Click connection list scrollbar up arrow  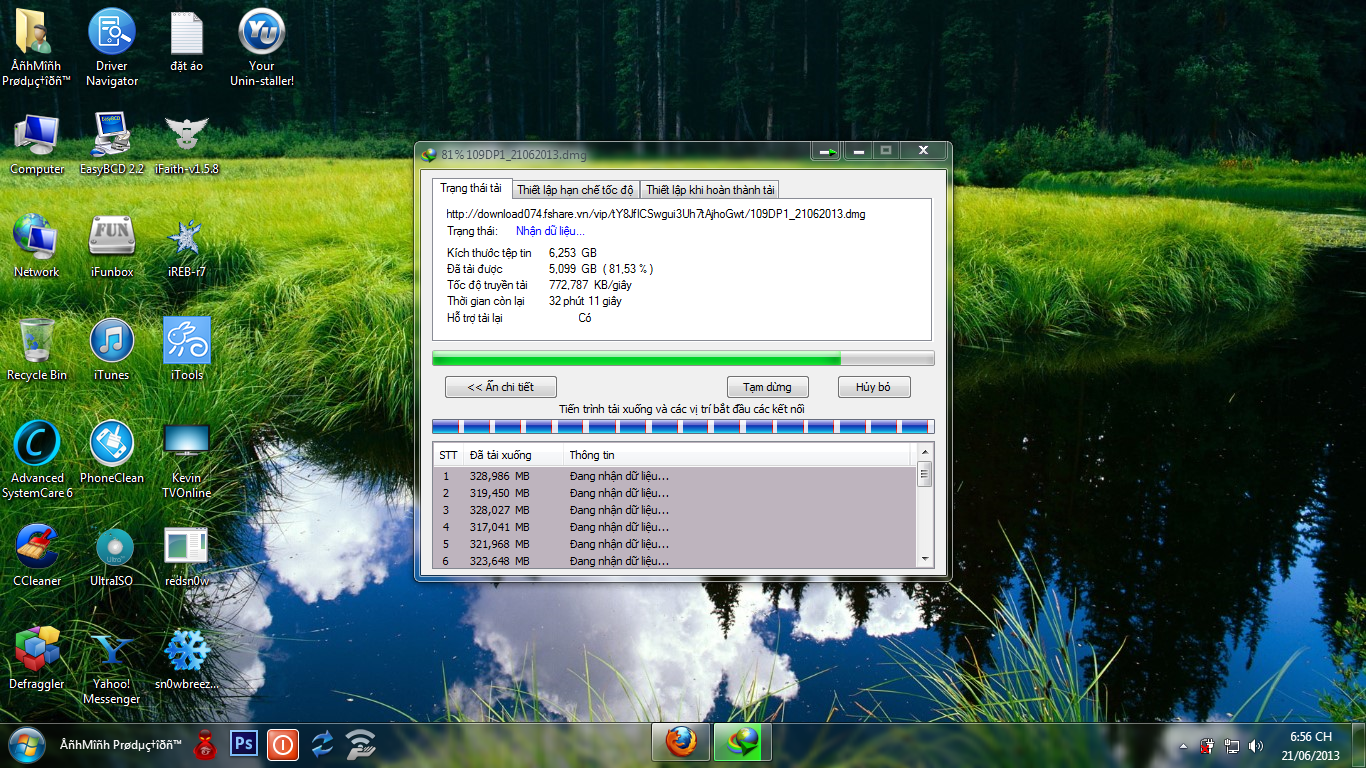(925, 452)
